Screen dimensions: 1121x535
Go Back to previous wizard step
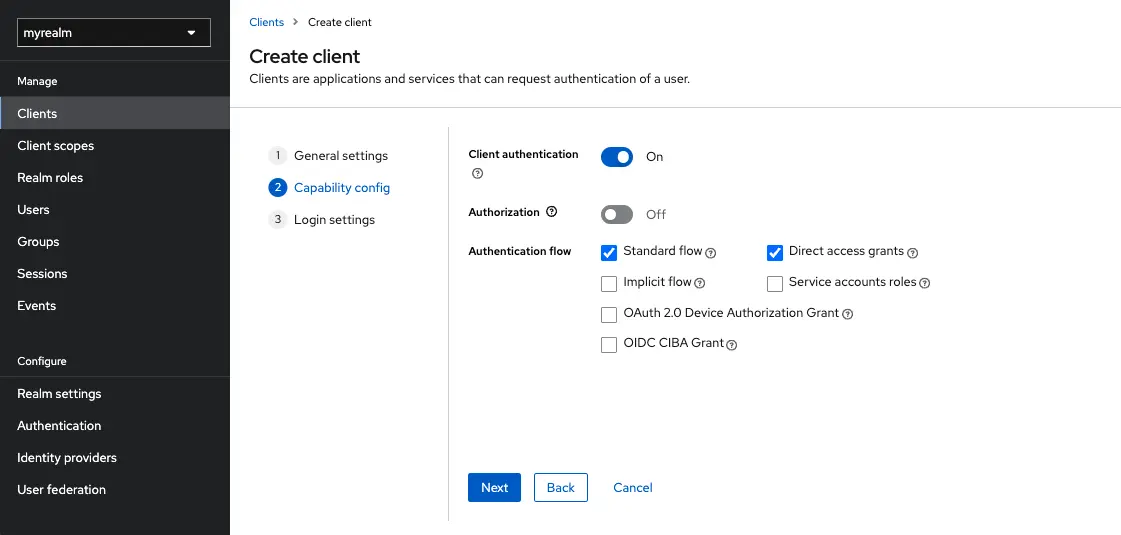click(x=560, y=487)
